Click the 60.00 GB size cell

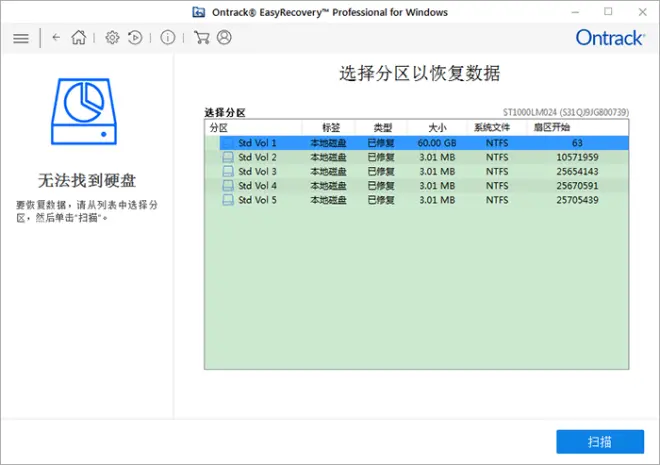click(437, 143)
